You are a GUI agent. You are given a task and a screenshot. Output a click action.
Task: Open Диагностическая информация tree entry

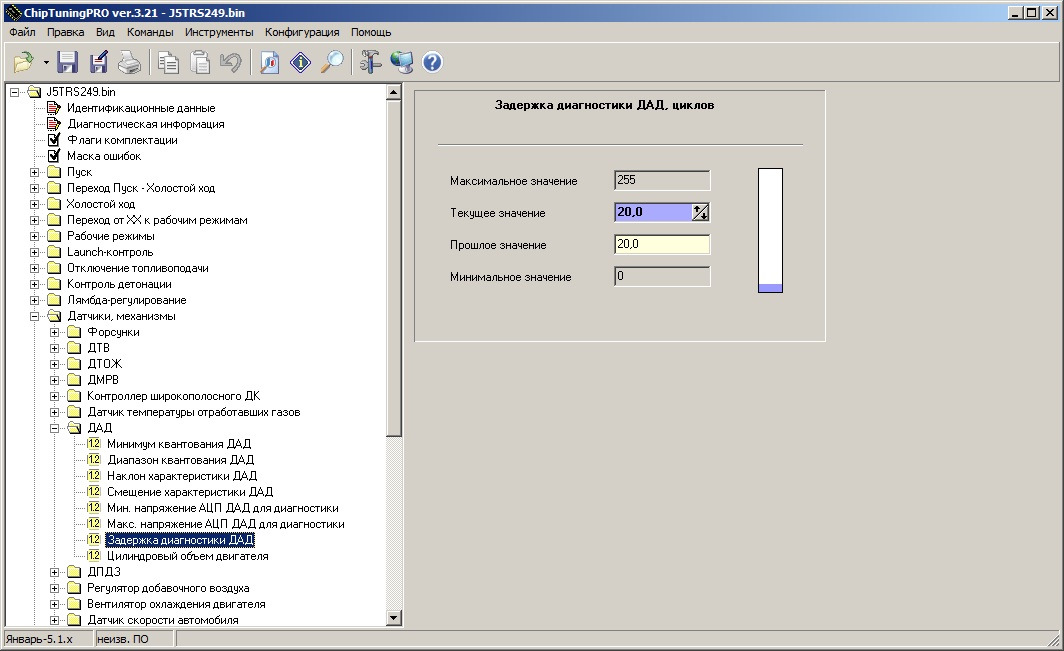point(145,124)
